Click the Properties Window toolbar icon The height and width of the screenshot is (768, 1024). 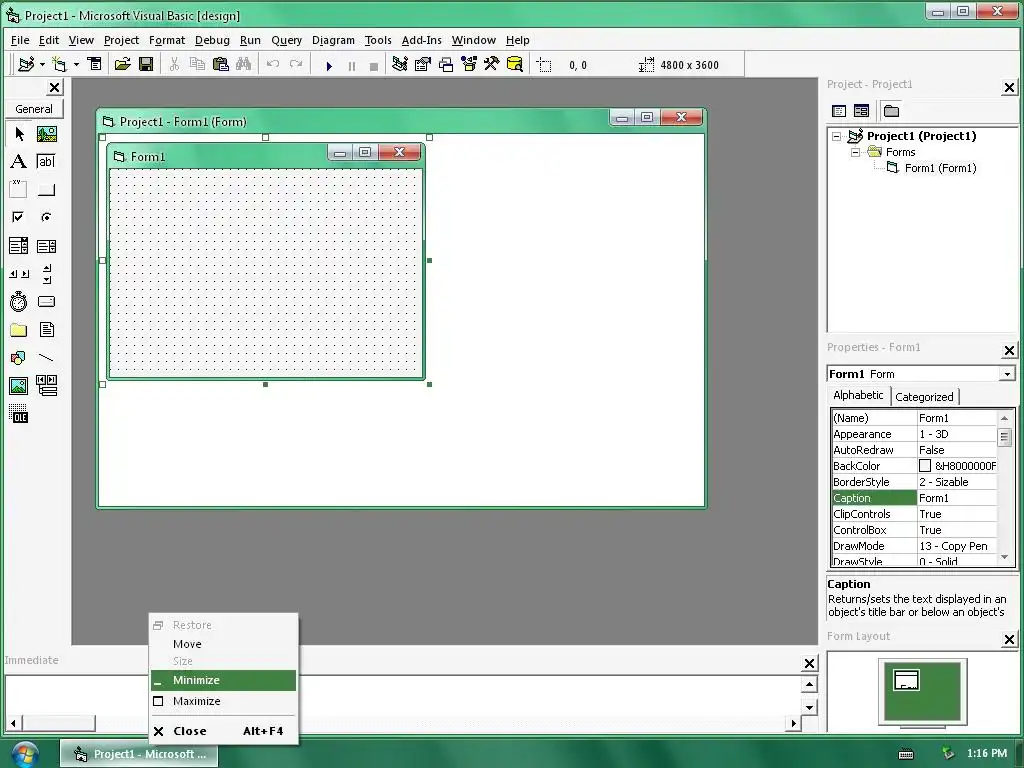point(423,64)
